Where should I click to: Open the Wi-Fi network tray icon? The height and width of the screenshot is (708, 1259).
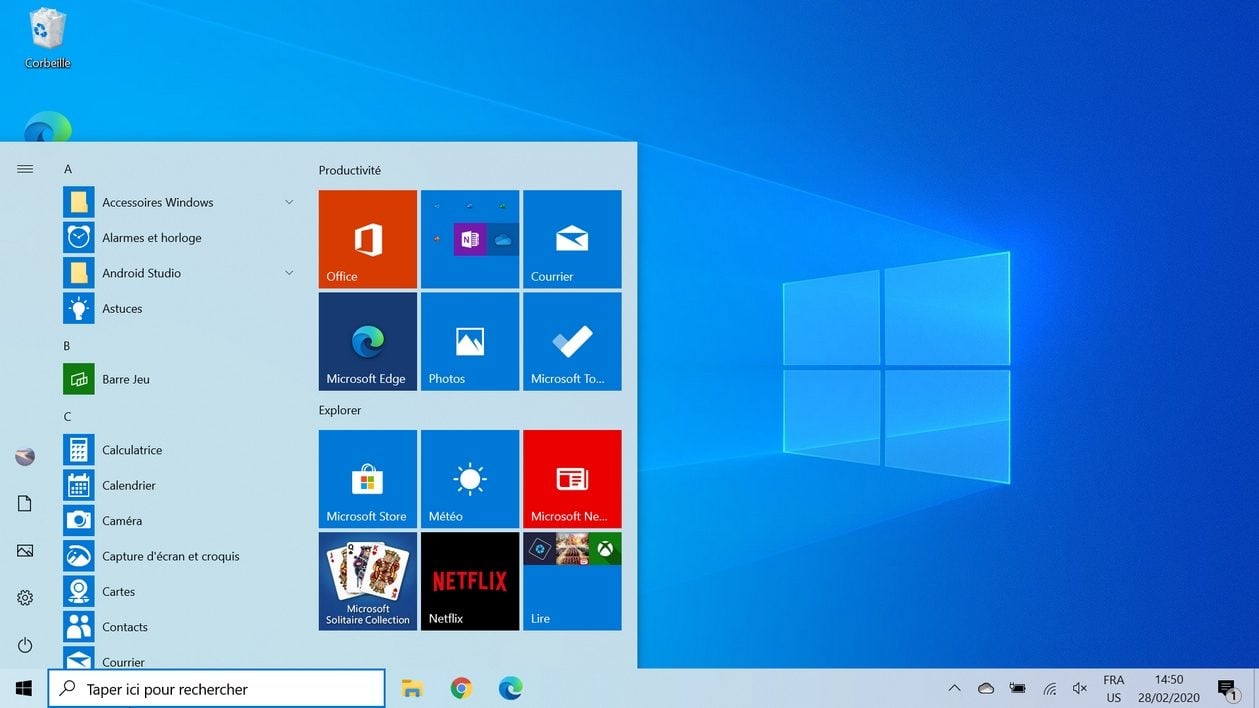[x=1050, y=688]
